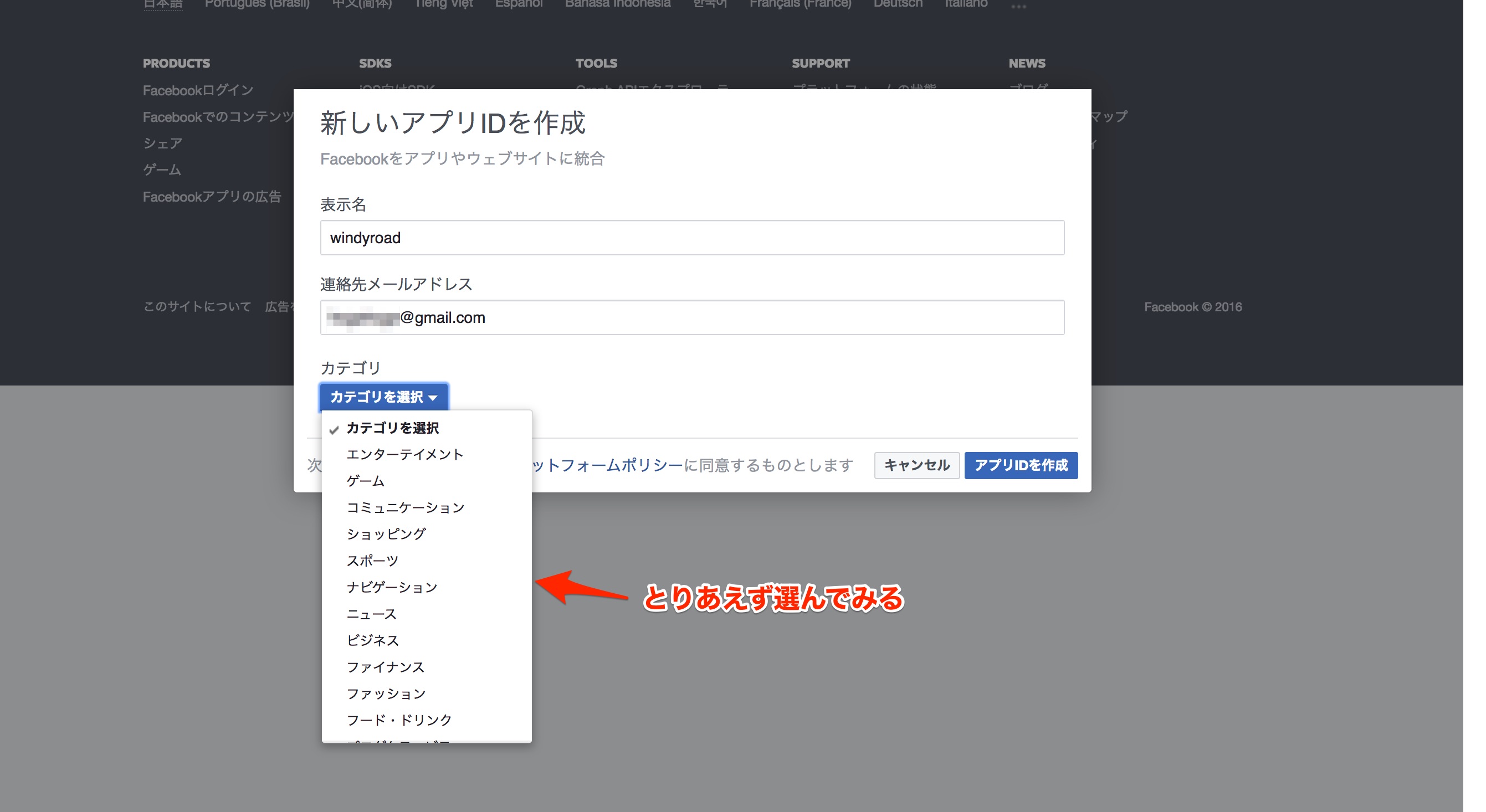The width and height of the screenshot is (1486, 812).
Task: Click the アプリIDを作成 button
Action: pyautogui.click(x=1021, y=465)
